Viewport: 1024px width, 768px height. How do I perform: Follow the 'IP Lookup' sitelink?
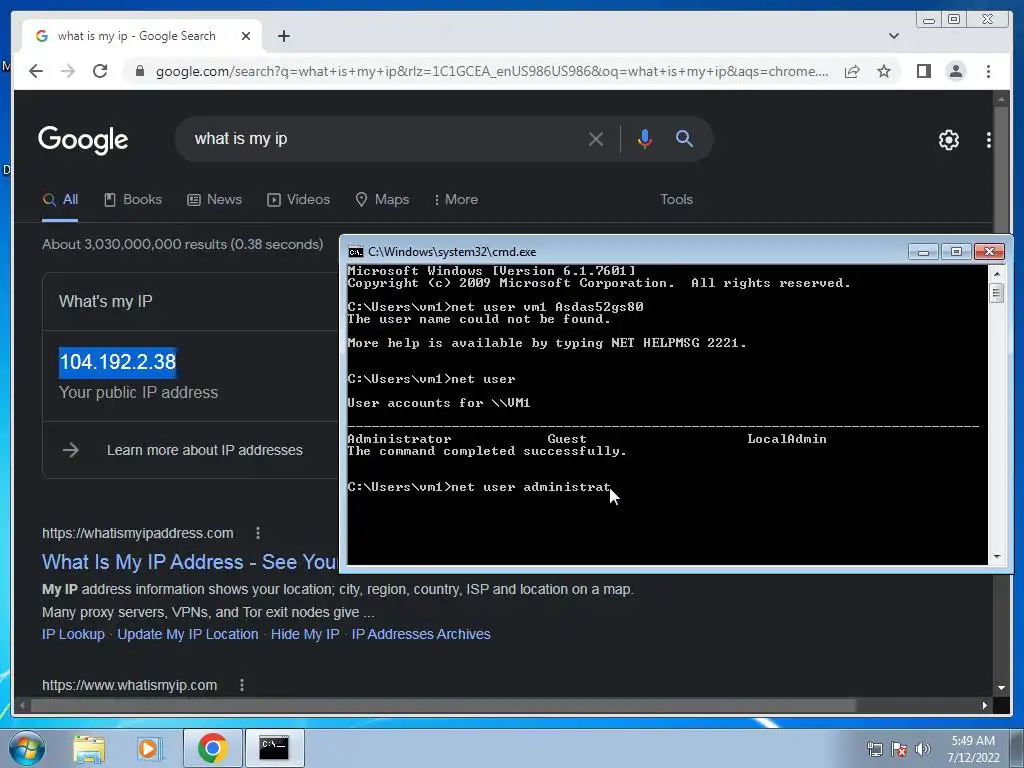point(73,634)
